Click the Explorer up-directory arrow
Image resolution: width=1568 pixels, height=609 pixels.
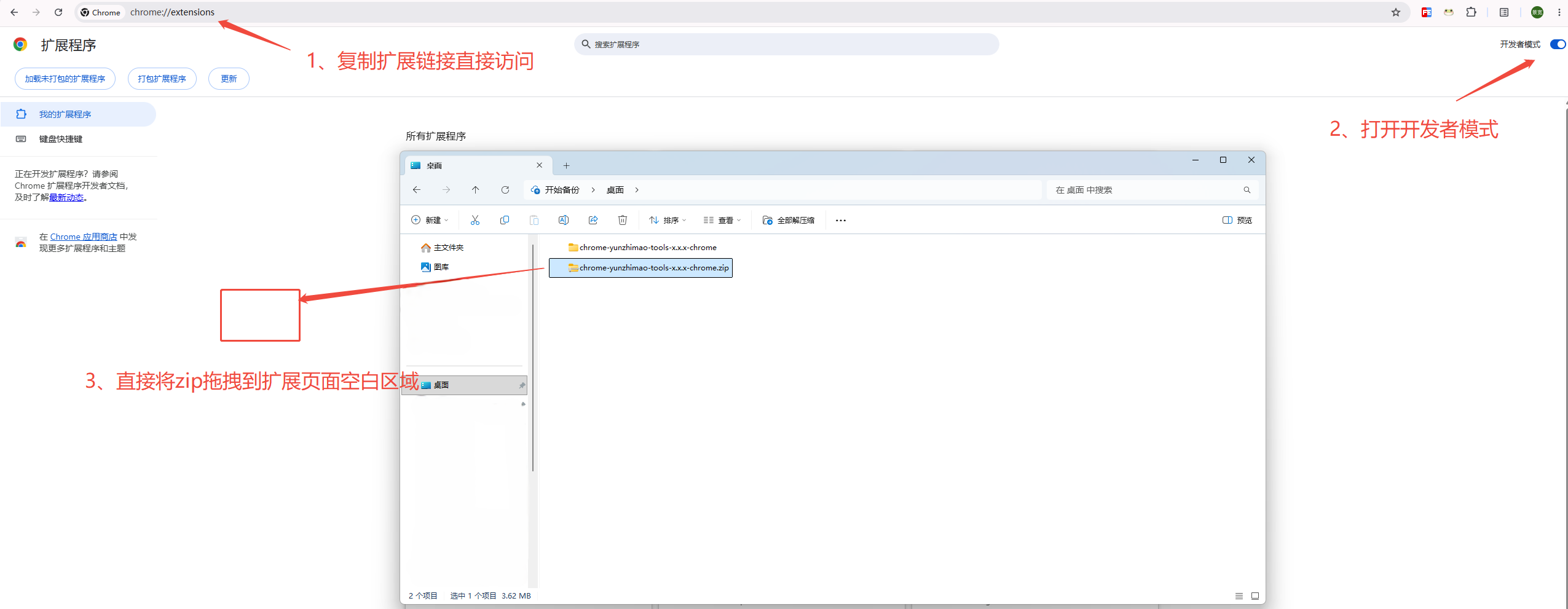pos(475,190)
